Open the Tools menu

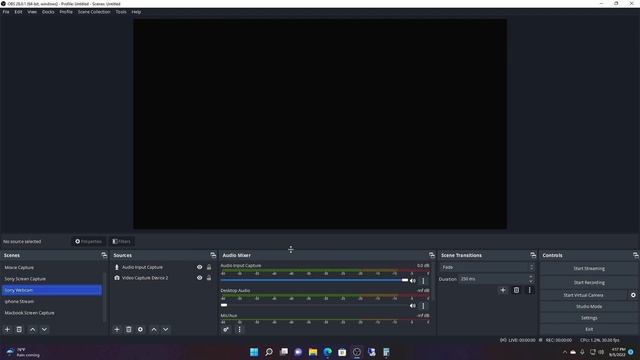pos(121,12)
